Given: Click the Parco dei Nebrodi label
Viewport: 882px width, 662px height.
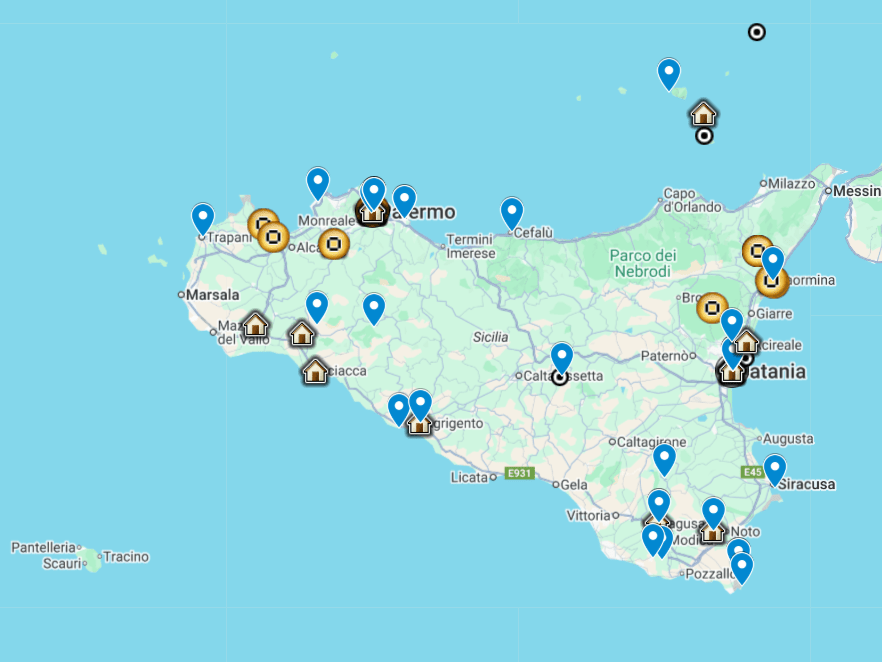Looking at the screenshot, I should (641, 264).
